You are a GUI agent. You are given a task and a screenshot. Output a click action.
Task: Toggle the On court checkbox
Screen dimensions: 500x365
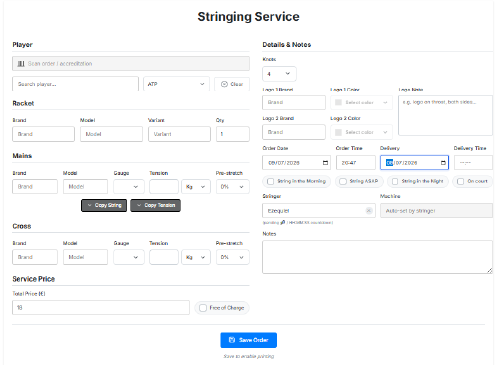point(460,181)
